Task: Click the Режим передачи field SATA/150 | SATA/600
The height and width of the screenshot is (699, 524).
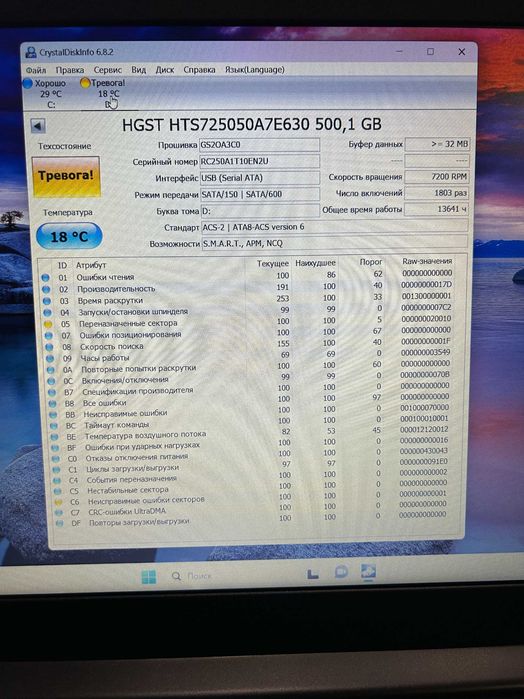Action: [260, 194]
